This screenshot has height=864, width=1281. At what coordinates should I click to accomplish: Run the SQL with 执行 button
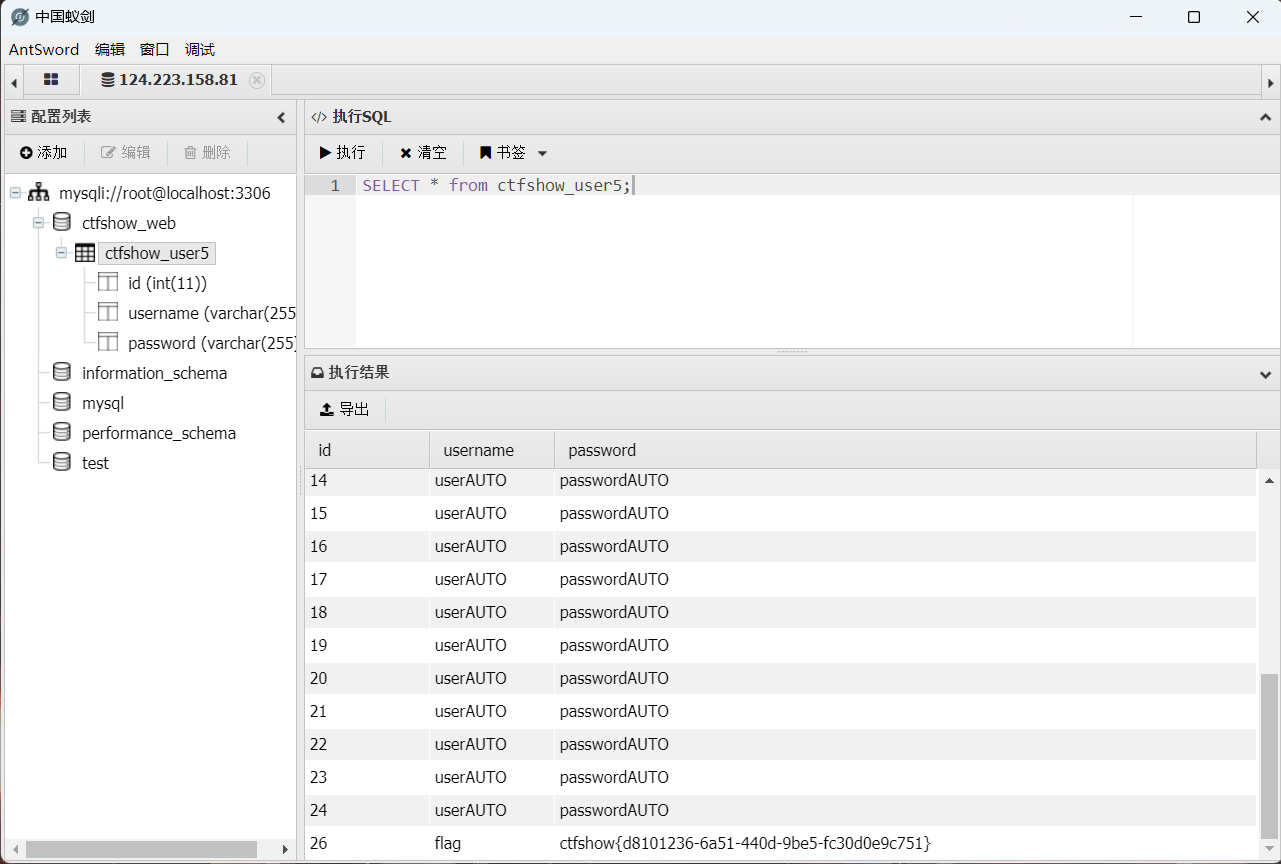click(x=342, y=152)
